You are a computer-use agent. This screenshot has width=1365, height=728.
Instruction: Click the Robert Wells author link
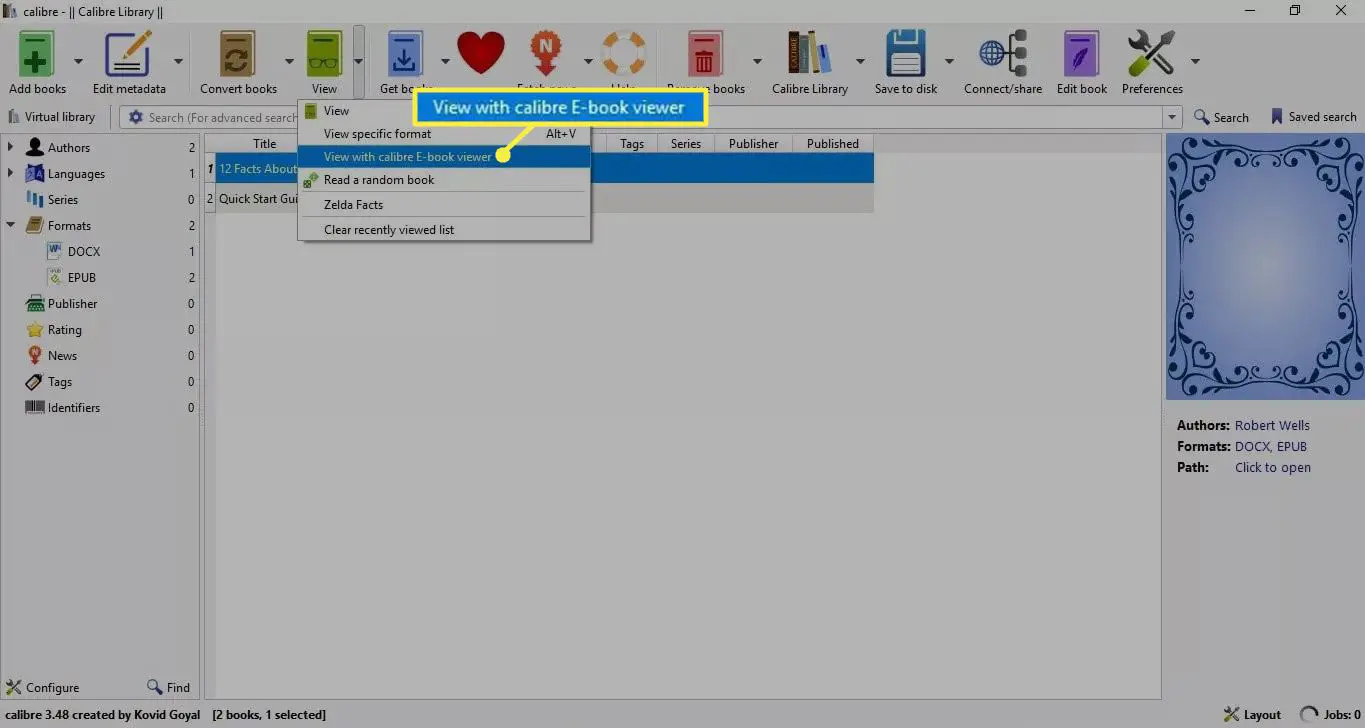click(1272, 425)
